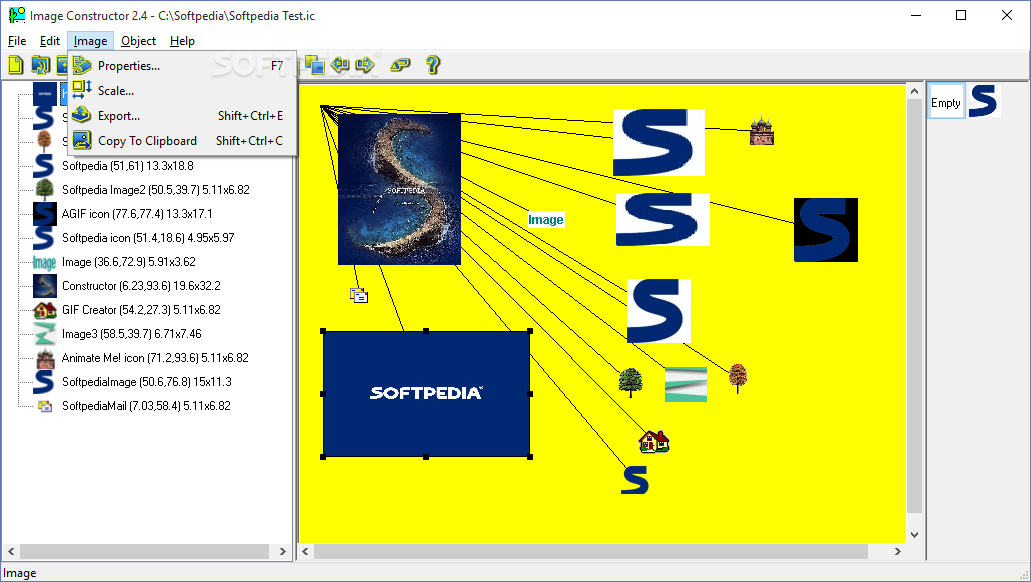Click the left arrow toolbar icon
Image resolution: width=1031 pixels, height=582 pixels.
pos(340,64)
